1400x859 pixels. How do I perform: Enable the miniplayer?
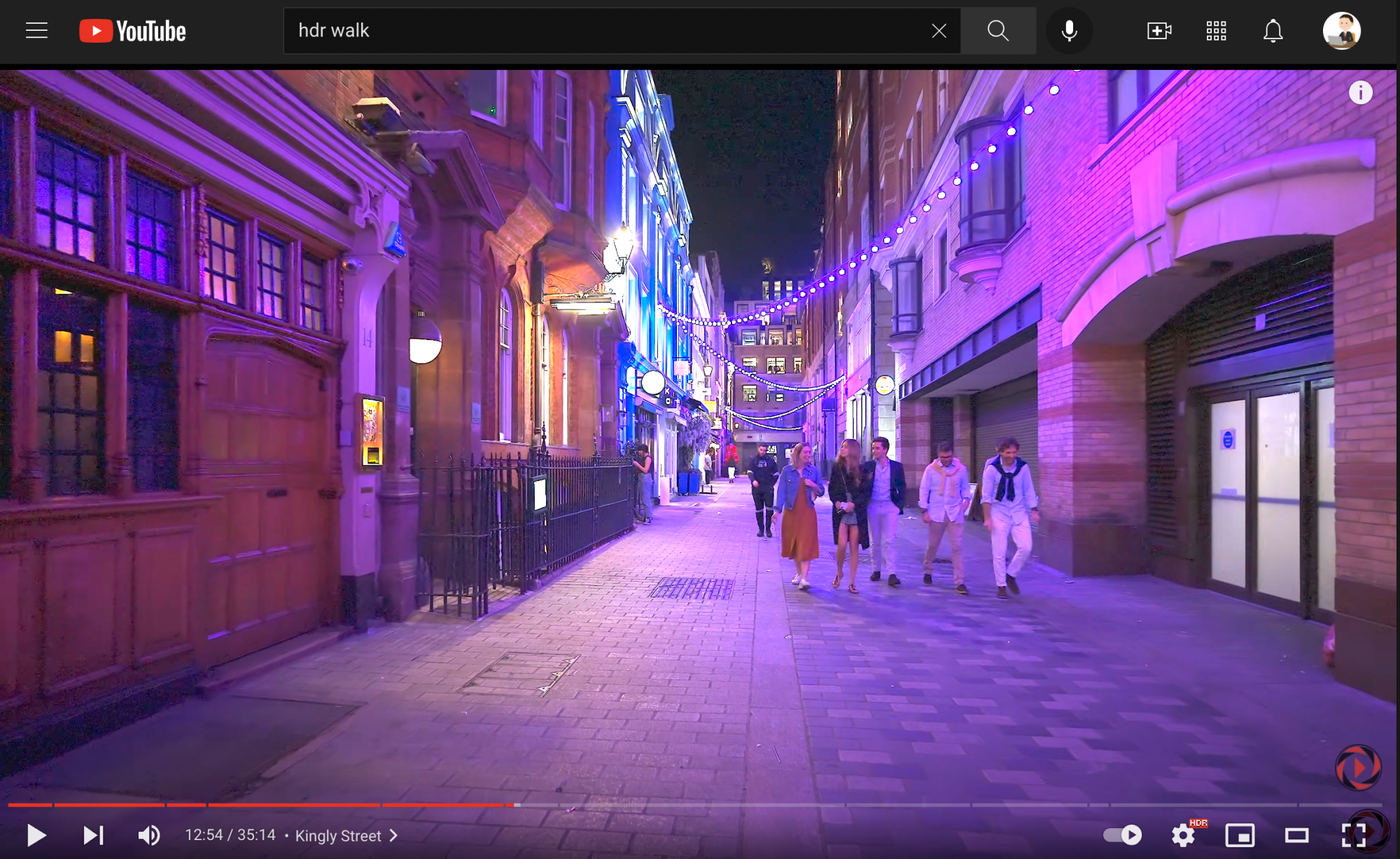1240,835
